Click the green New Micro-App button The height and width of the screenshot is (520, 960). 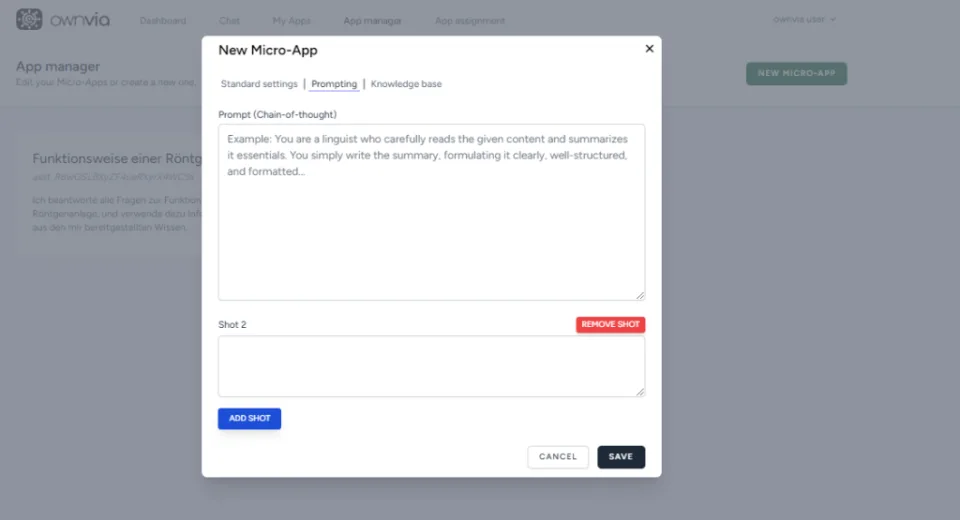[797, 73]
